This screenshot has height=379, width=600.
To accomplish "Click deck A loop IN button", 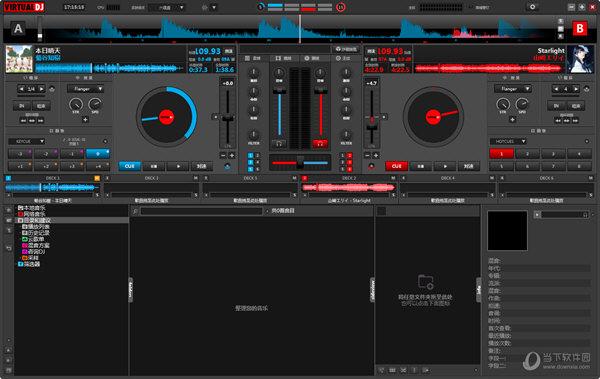I will 22,106.
